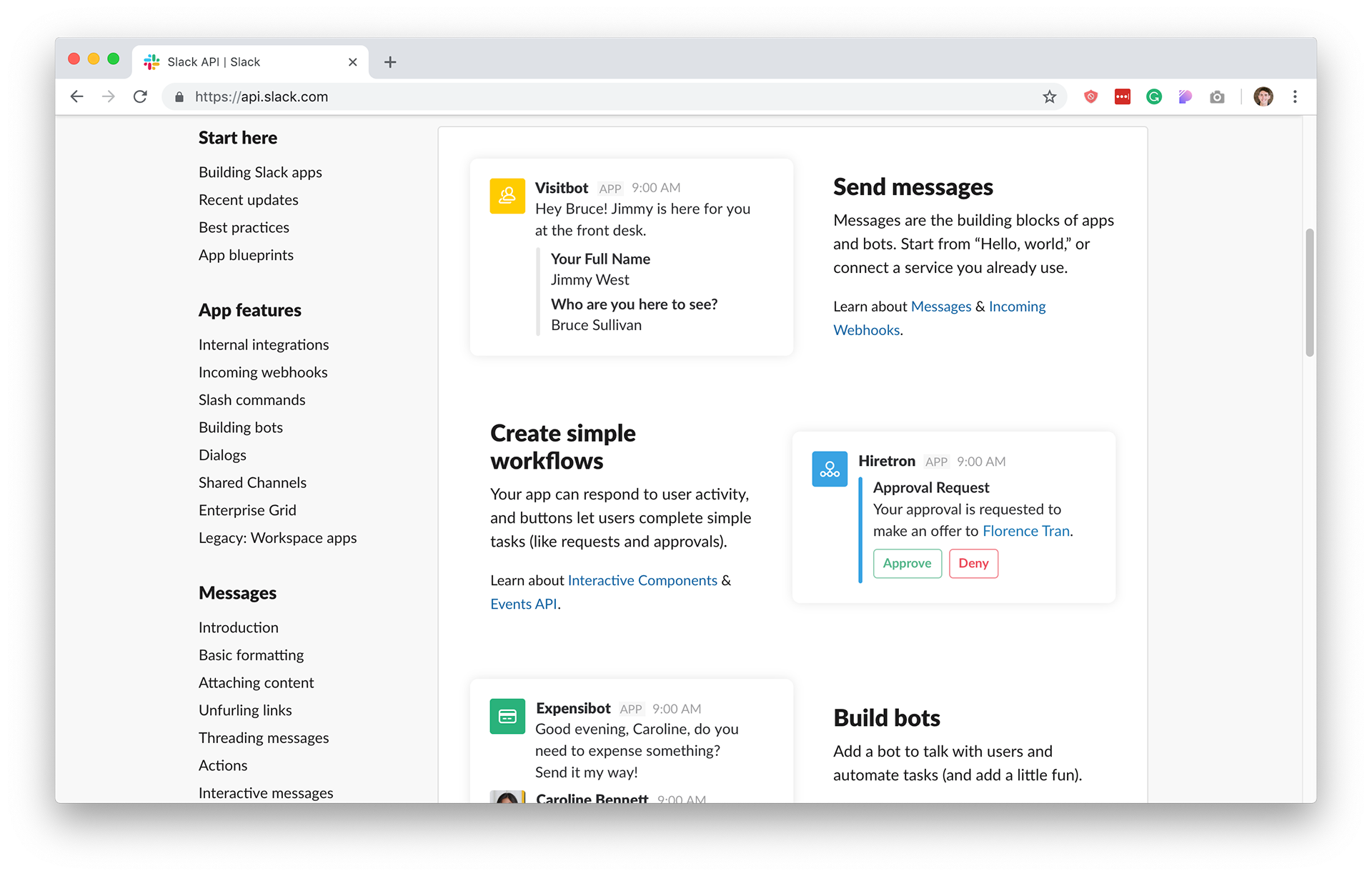Open Slash commands sidebar link
Screen dimensions: 1372x876
click(x=252, y=400)
